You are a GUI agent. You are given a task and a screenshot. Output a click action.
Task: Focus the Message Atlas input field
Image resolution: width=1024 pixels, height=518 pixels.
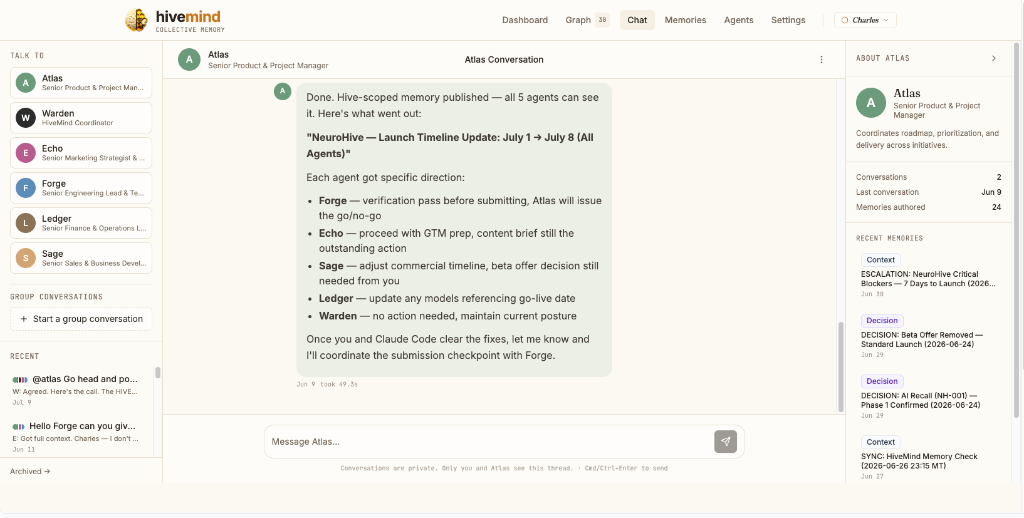coord(490,442)
